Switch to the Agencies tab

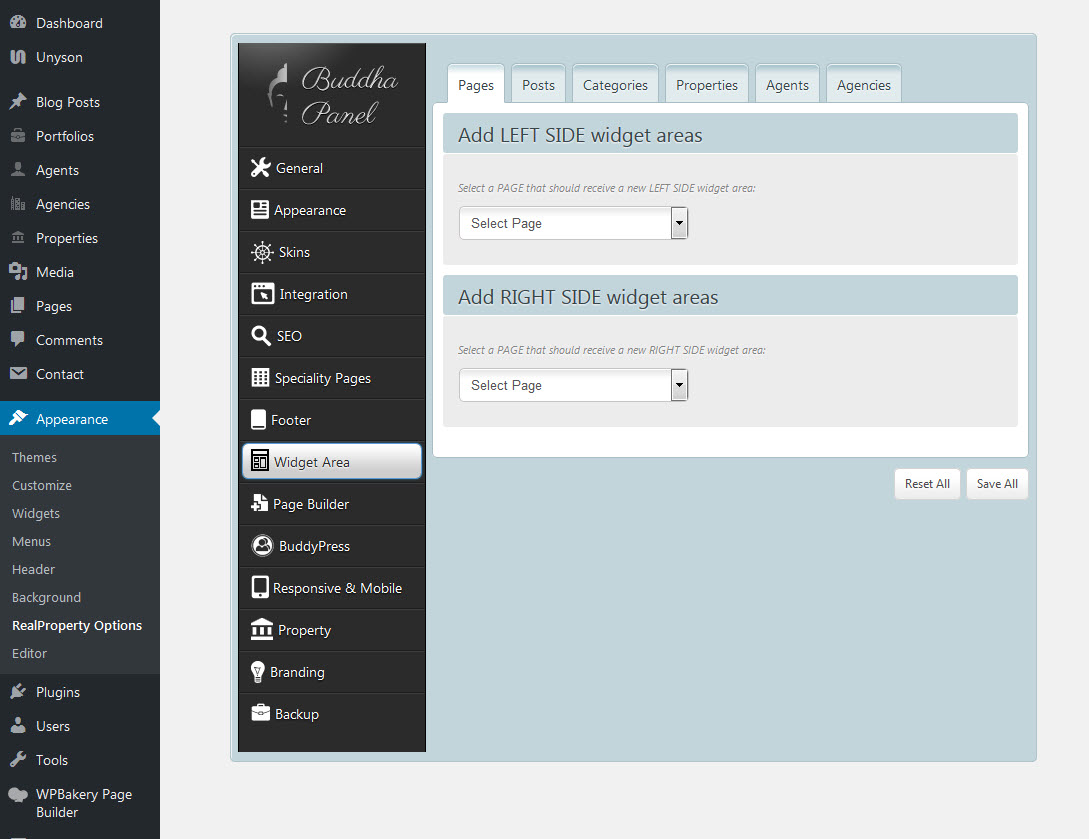(x=863, y=85)
